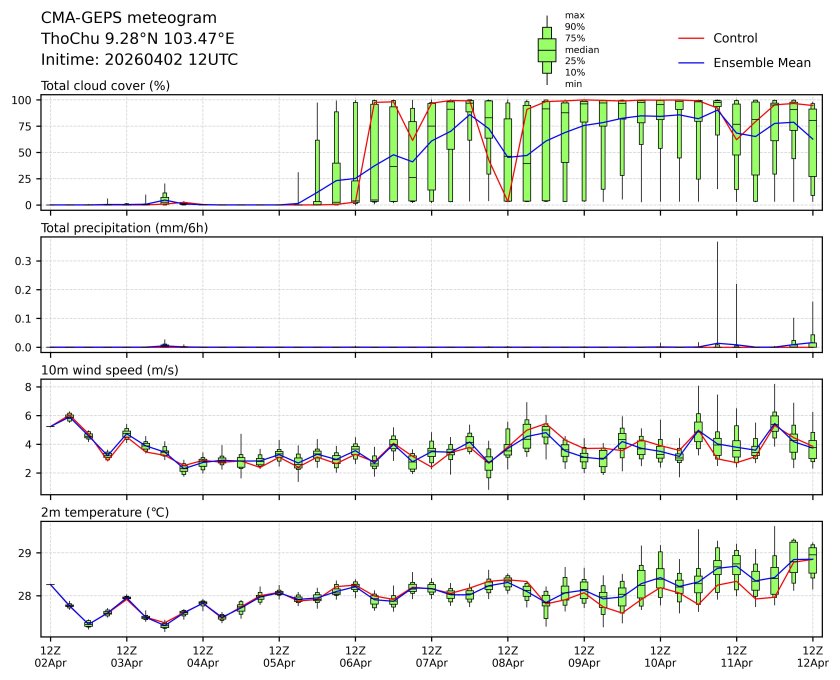
Task: Click the Initime 20260402 12UTC text
Action: click(x=139, y=60)
